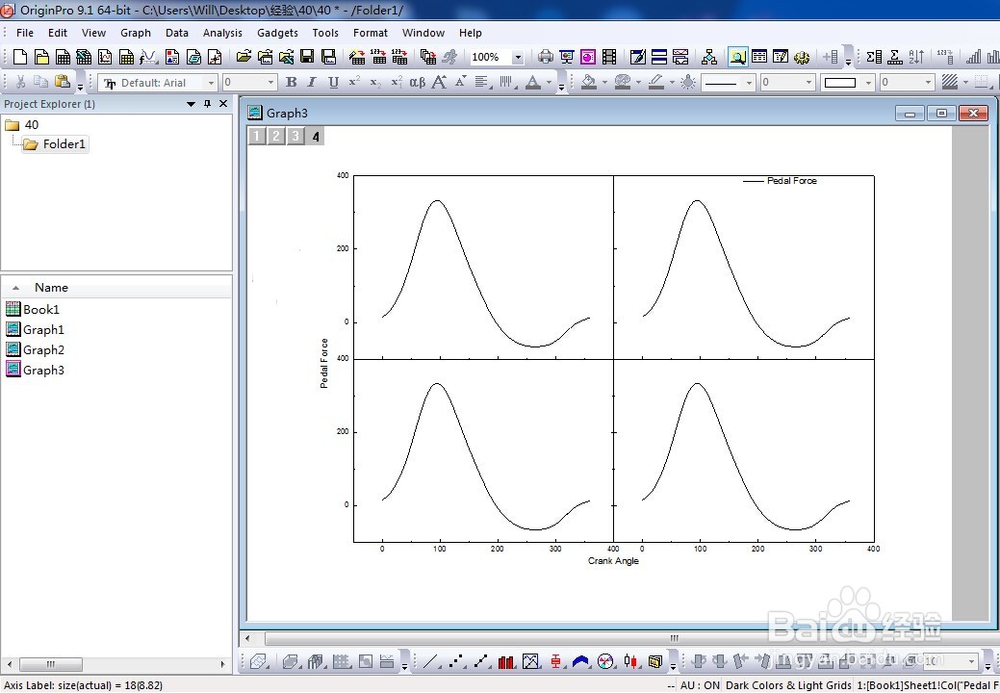Open the Results Log icon
The height and width of the screenshot is (693, 1000).
tap(759, 57)
